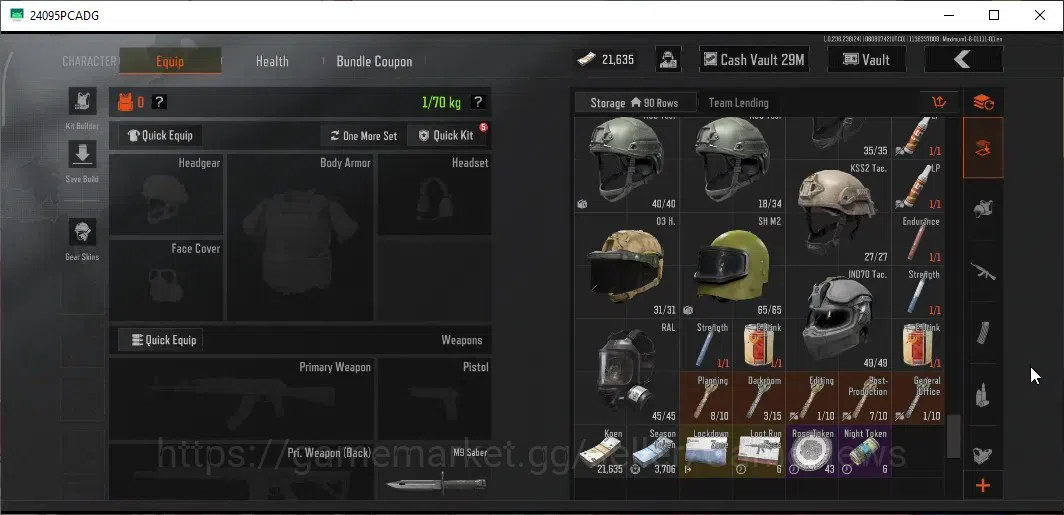This screenshot has width=1064, height=515.
Task: Select the Koen cash stack 21,635
Action: [x=601, y=451]
